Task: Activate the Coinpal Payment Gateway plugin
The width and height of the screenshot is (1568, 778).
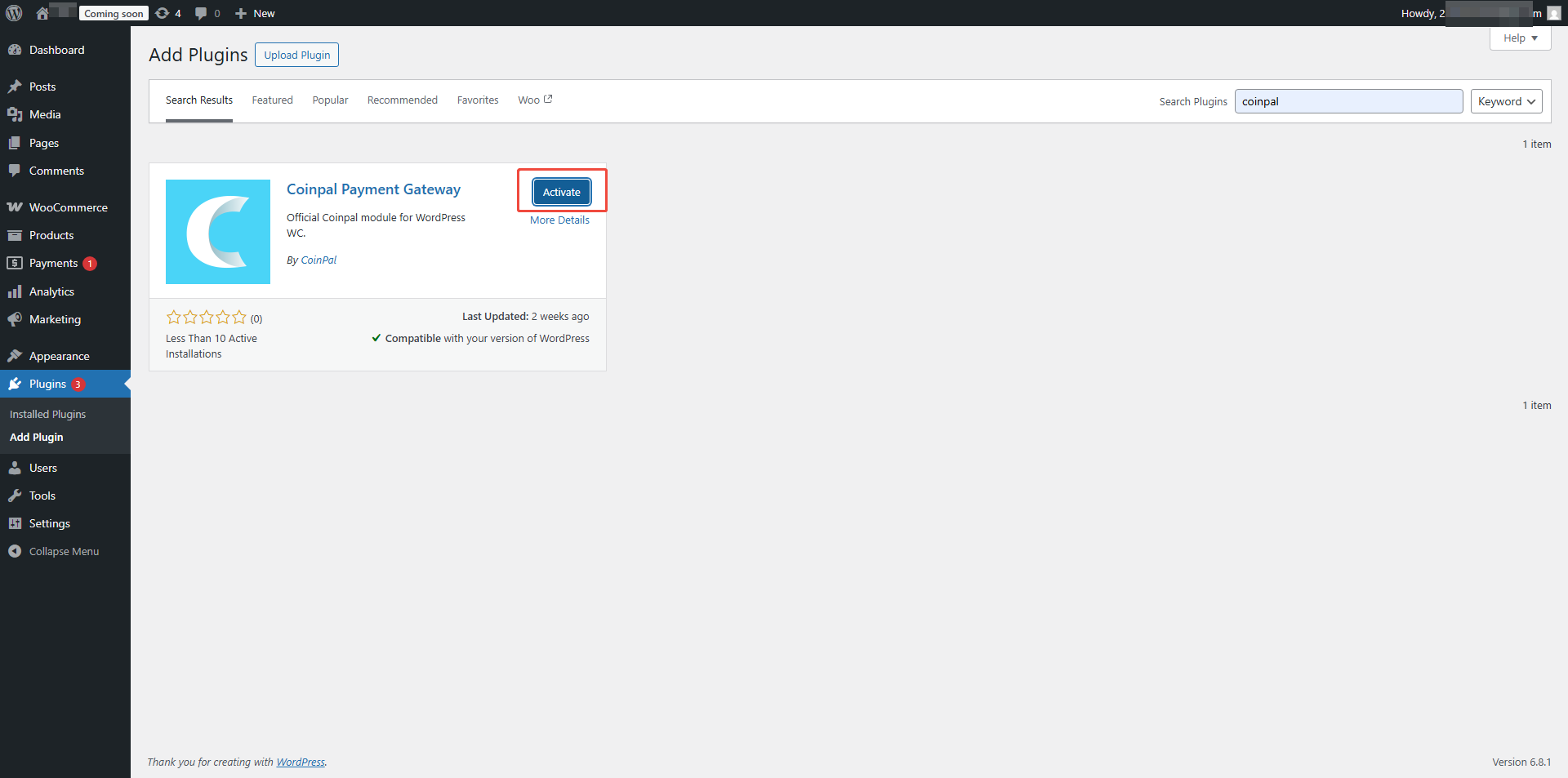Action: [x=562, y=192]
